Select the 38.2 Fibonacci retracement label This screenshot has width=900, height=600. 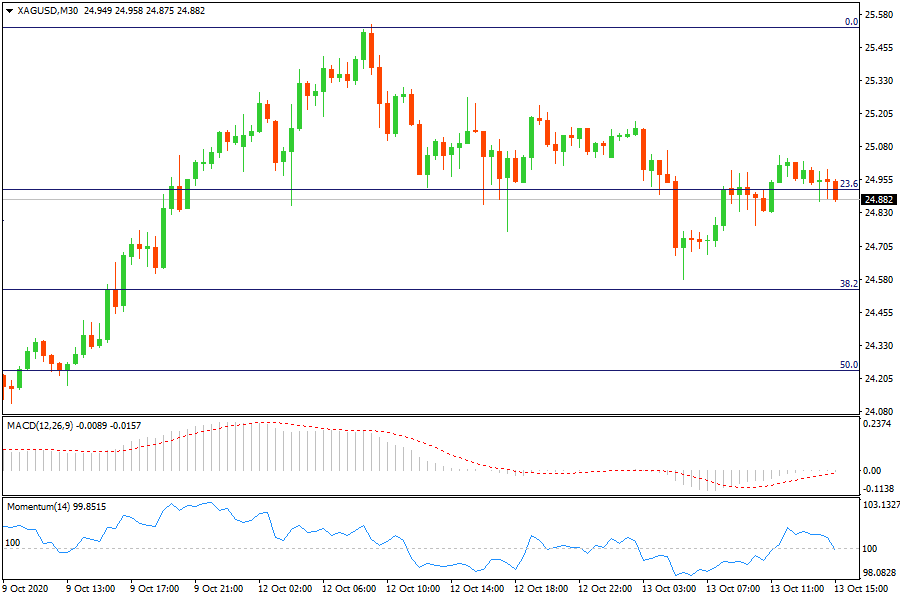tap(849, 284)
